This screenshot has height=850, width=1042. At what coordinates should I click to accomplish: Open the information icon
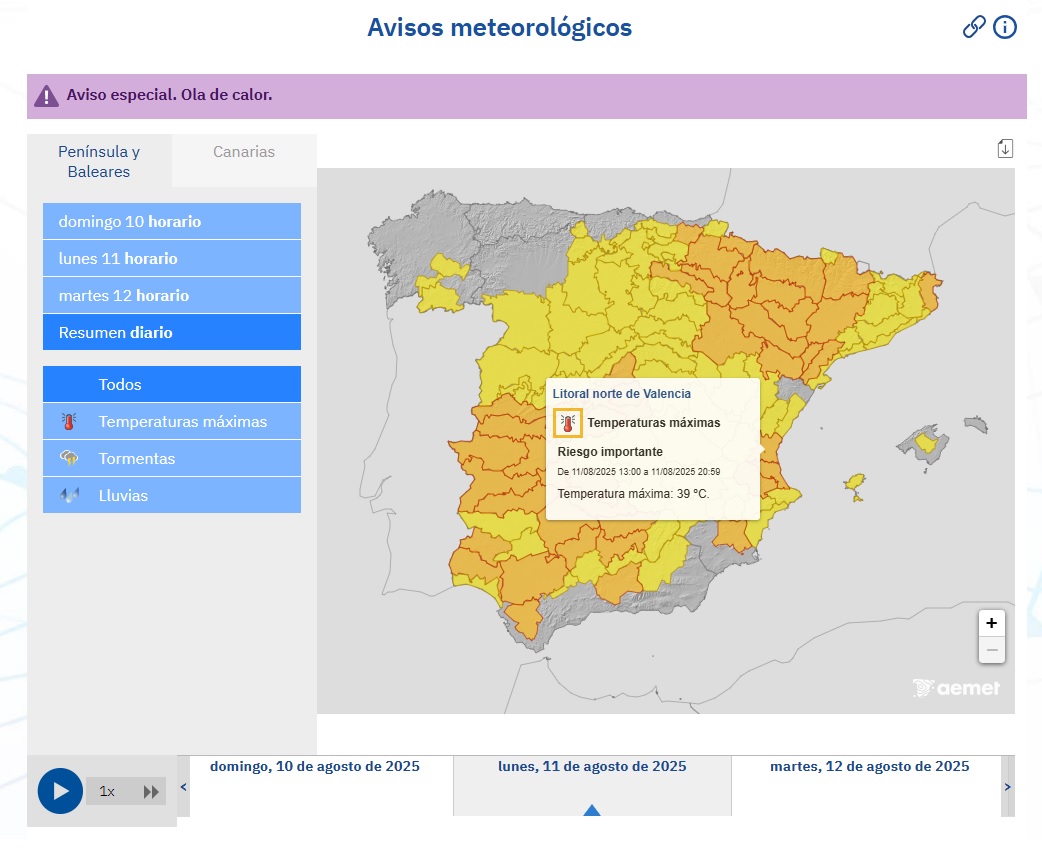[1004, 27]
